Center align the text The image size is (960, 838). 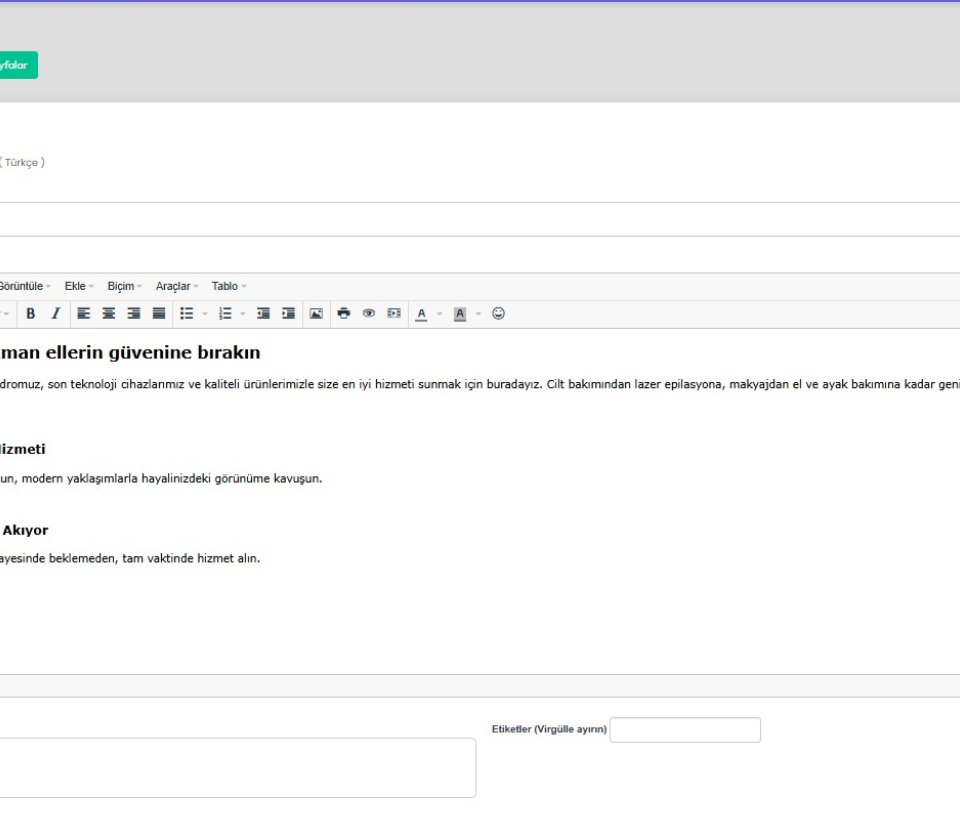(x=109, y=314)
